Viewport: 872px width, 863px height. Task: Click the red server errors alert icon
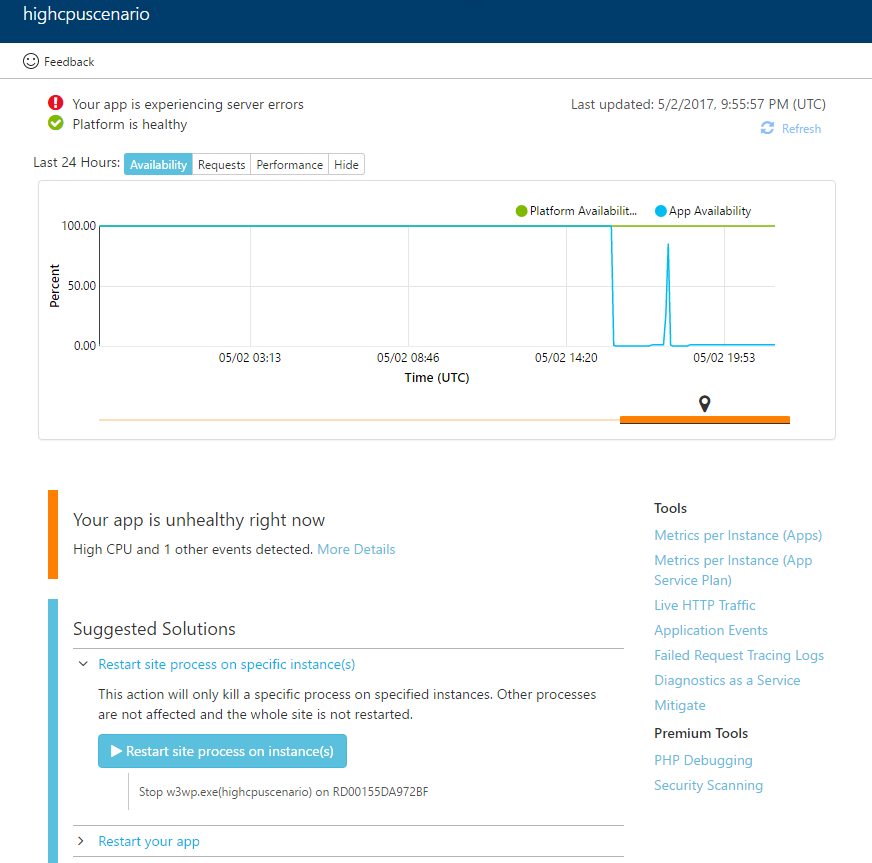point(56,103)
